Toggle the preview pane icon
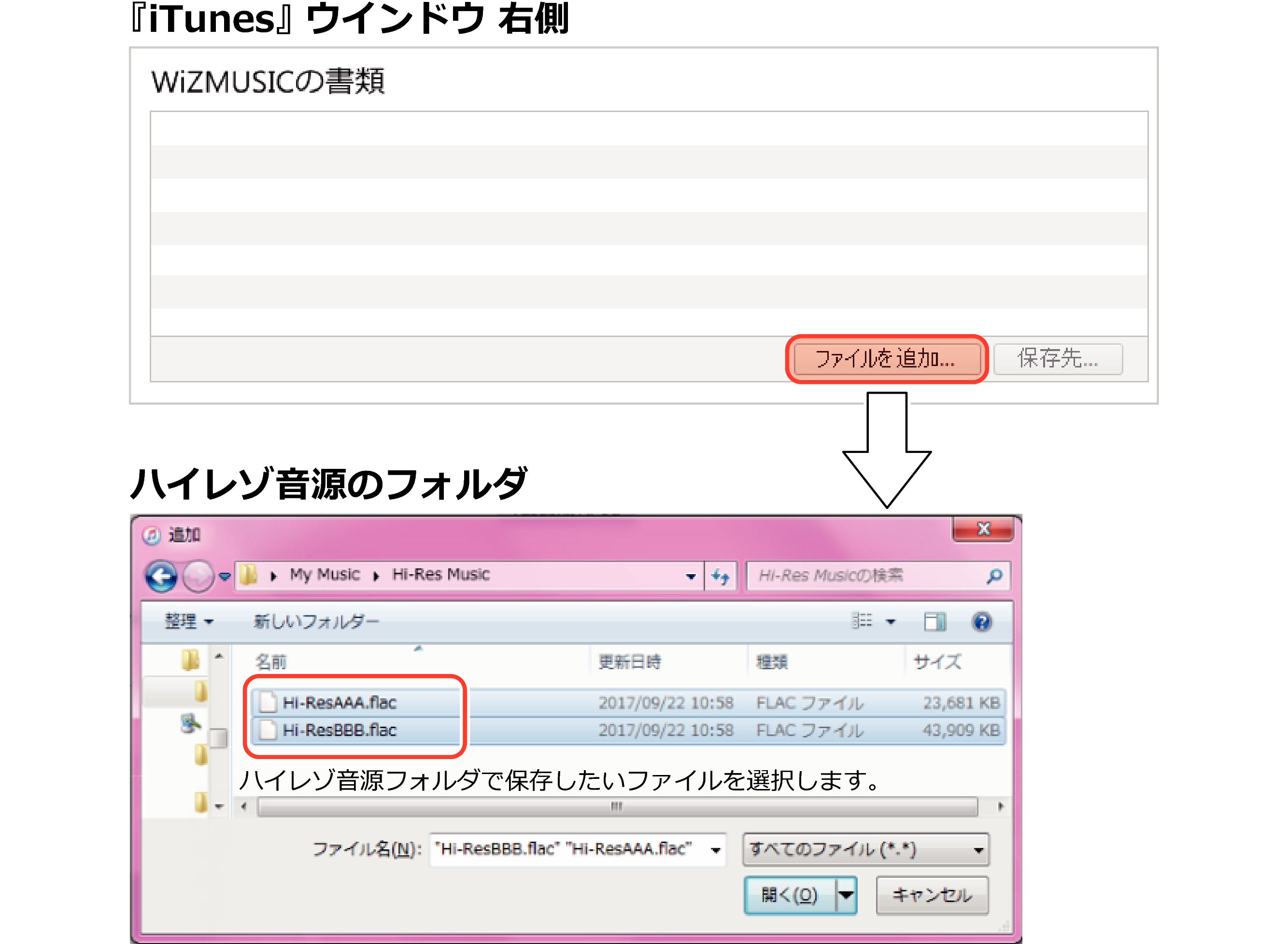 pyautogui.click(x=935, y=622)
